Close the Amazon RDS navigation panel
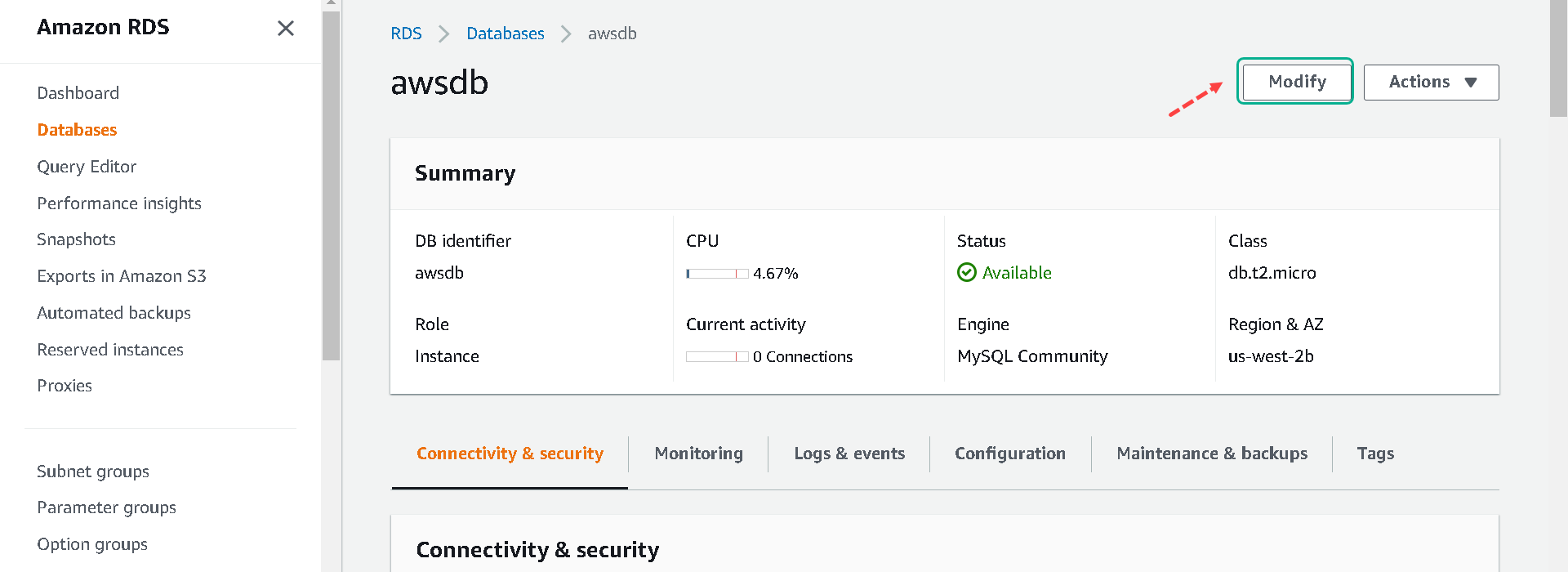Image resolution: width=1568 pixels, height=572 pixels. (x=286, y=29)
